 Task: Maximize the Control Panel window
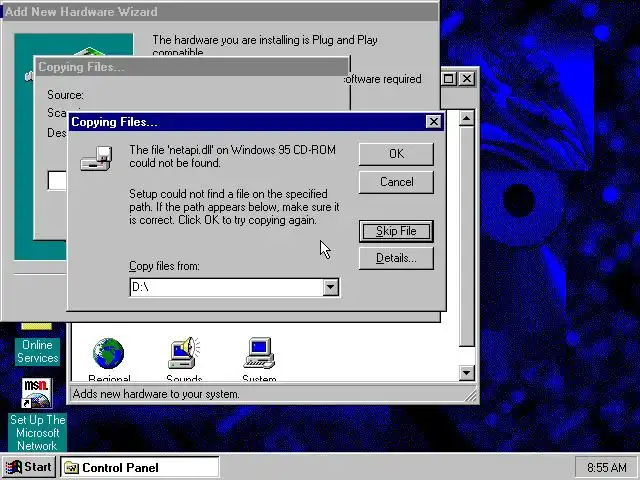[449, 78]
